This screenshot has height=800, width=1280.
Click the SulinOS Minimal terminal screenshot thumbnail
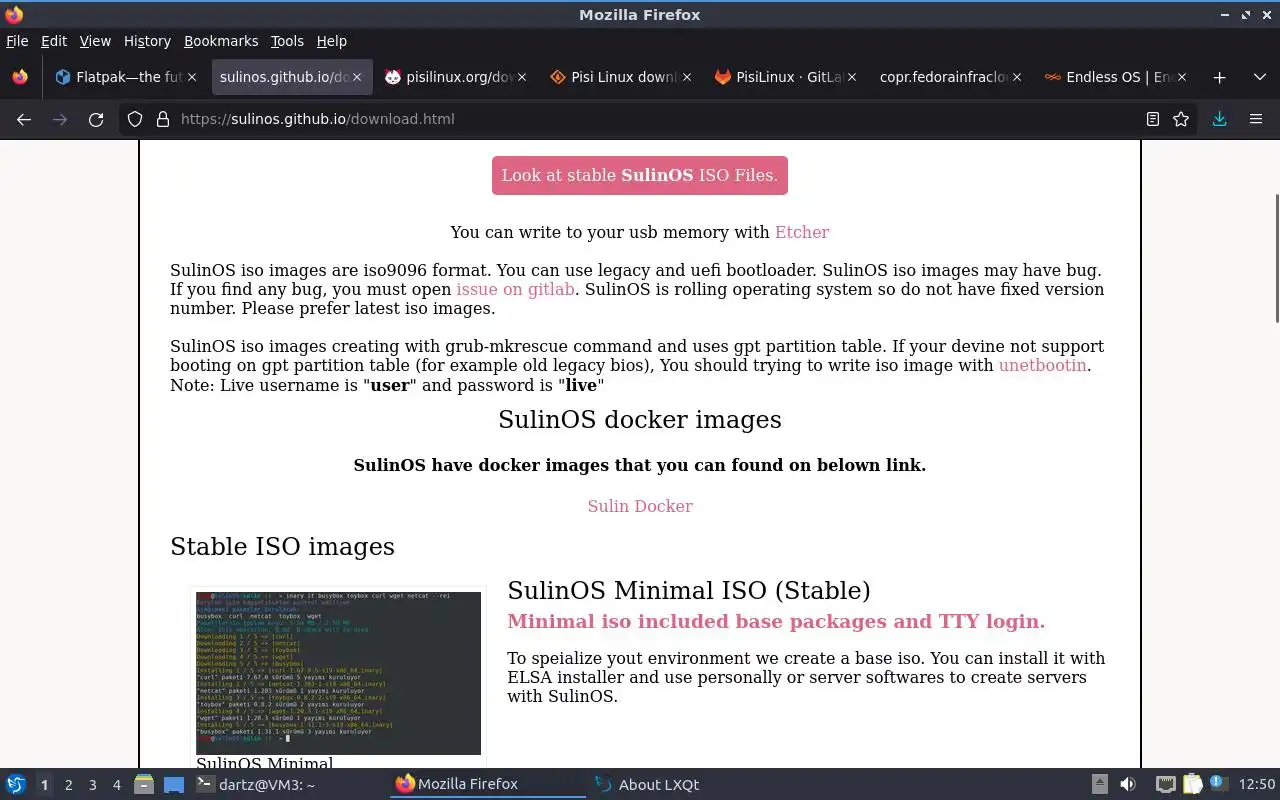coord(338,673)
